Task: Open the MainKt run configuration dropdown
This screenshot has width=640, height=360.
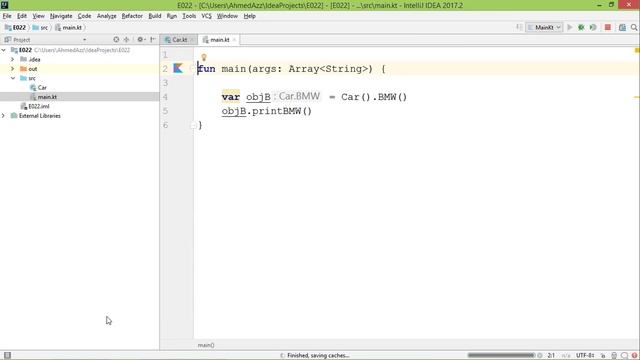Action: tap(544, 27)
